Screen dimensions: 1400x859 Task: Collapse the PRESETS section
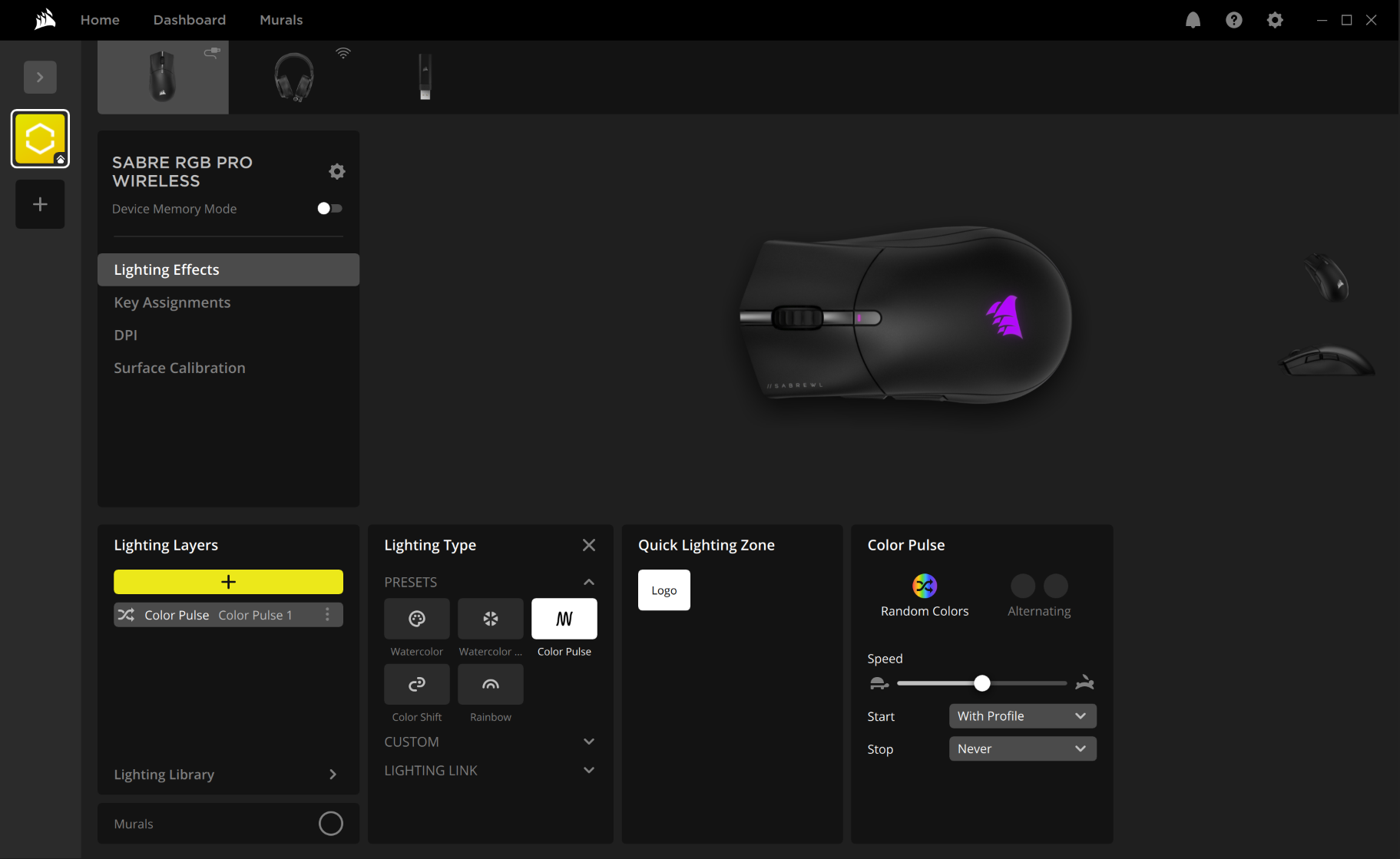click(x=588, y=582)
